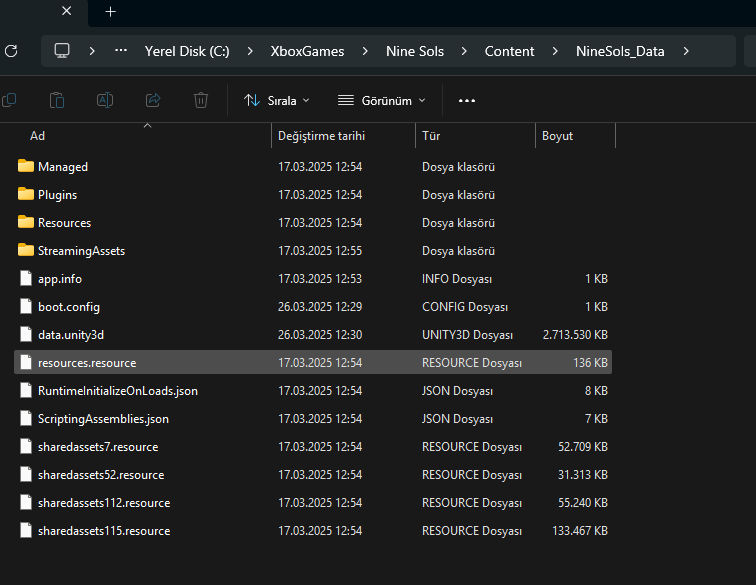Image resolution: width=756 pixels, height=585 pixels.
Task: Click the 26.03.2025 12:29 date cell
Action: click(320, 307)
